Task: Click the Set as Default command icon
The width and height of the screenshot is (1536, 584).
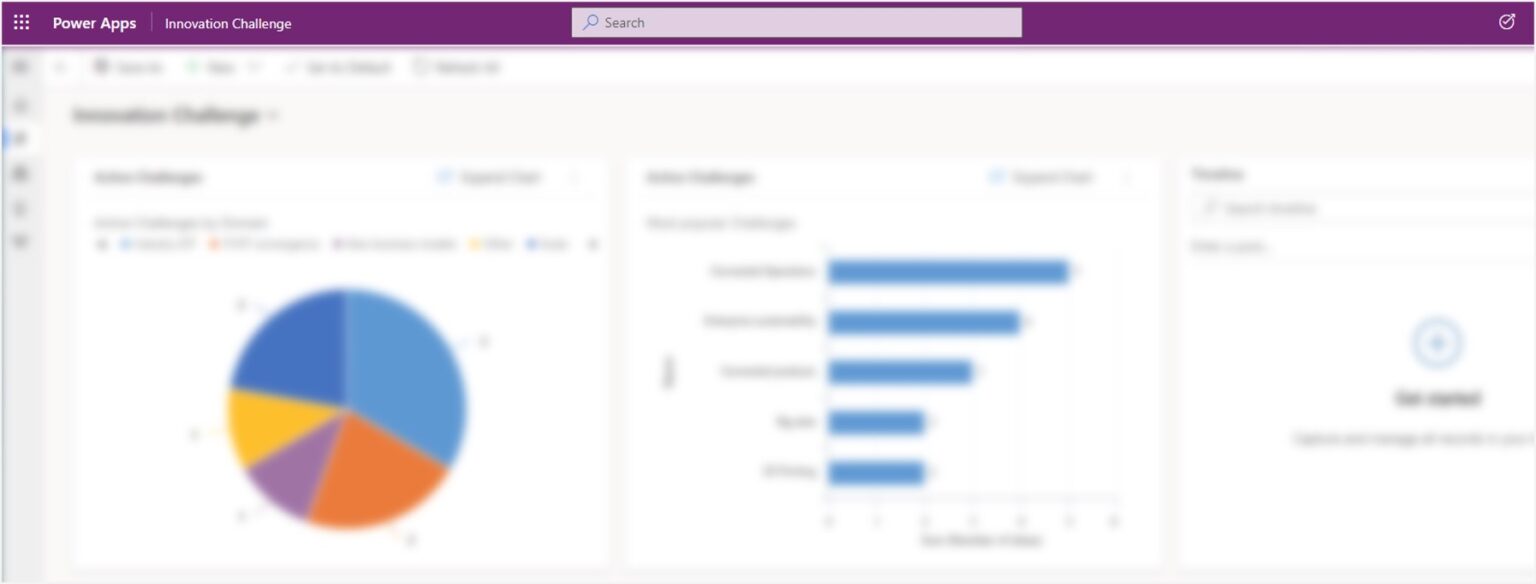Action: [x=293, y=67]
